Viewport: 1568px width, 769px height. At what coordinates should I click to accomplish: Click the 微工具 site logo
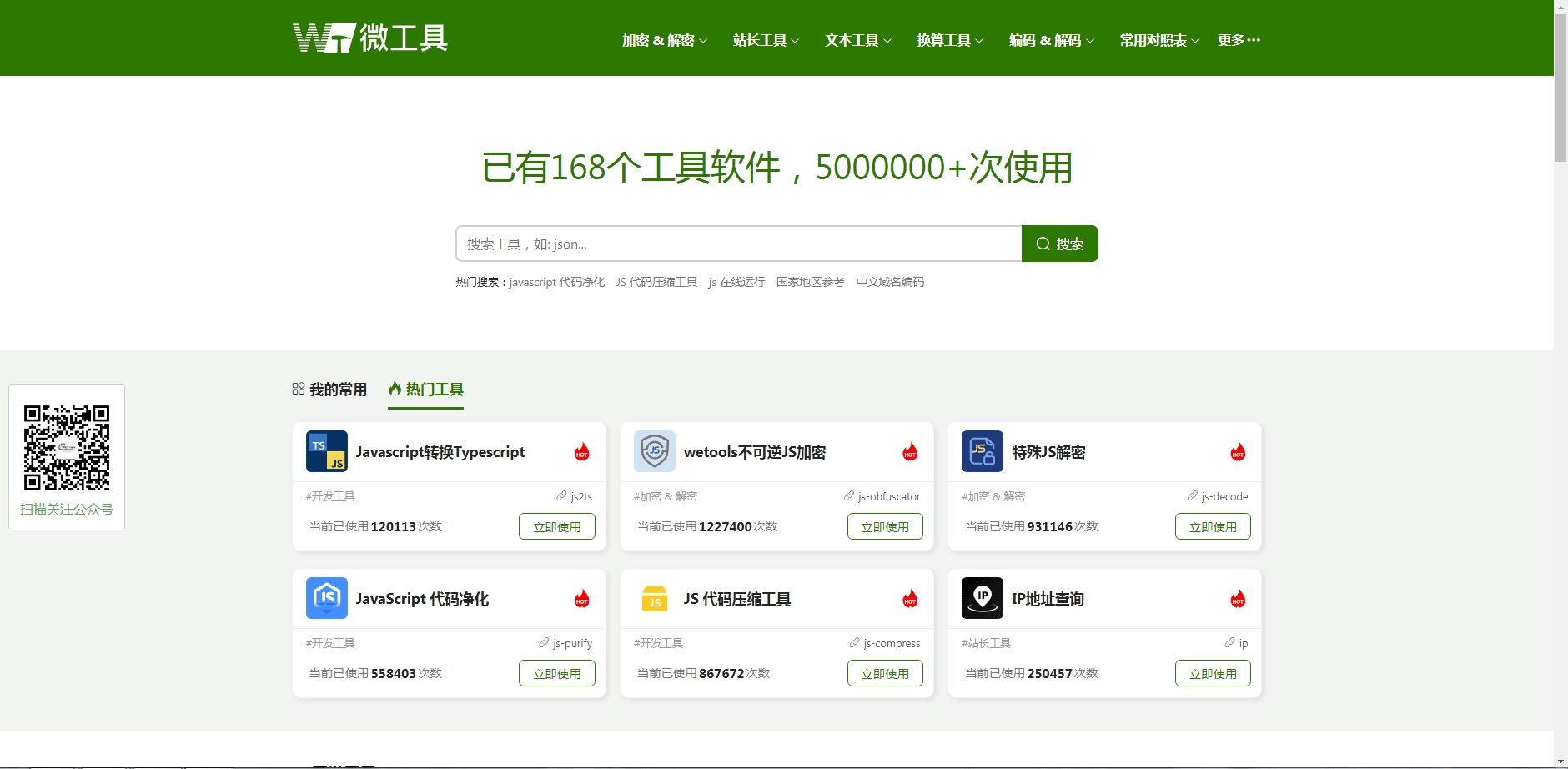370,38
